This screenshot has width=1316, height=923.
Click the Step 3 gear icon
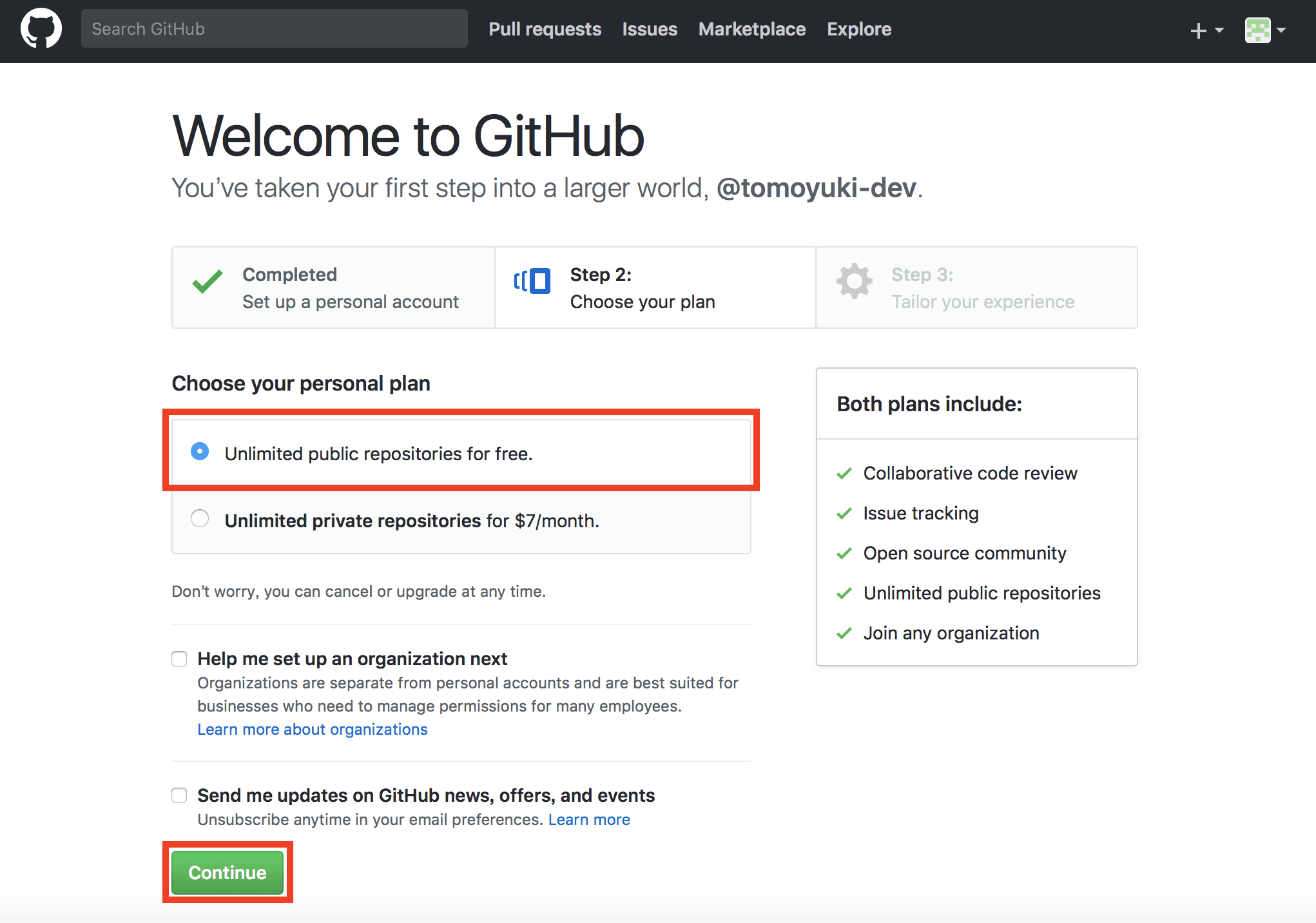[x=854, y=281]
